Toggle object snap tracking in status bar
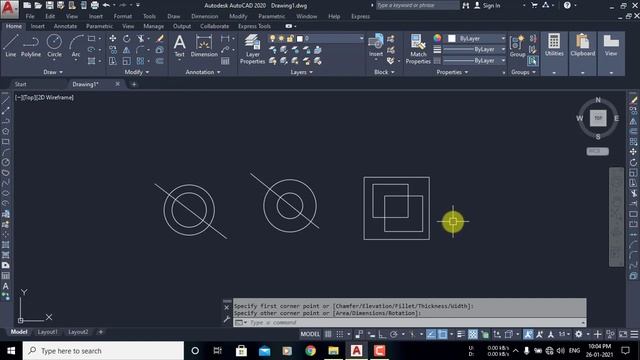Image resolution: width=640 pixels, height=360 pixels. click(x=431, y=334)
